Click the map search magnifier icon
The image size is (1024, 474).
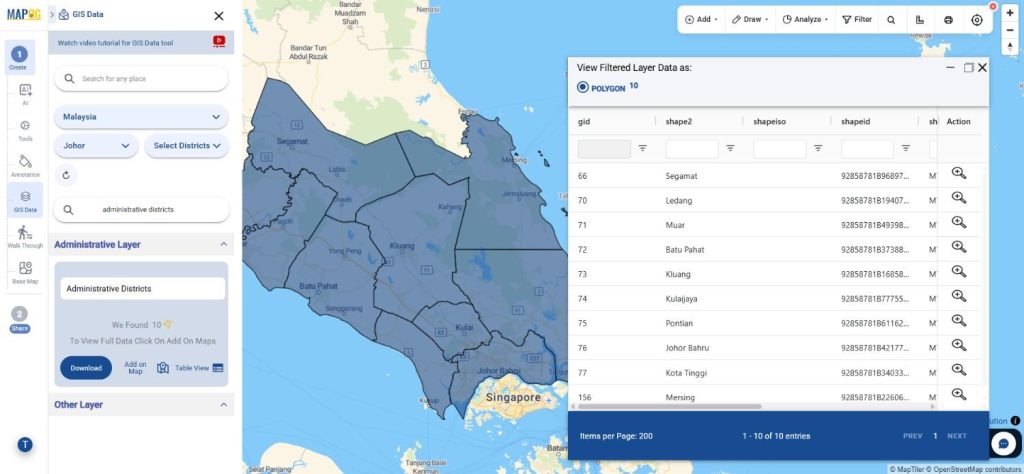(891, 20)
